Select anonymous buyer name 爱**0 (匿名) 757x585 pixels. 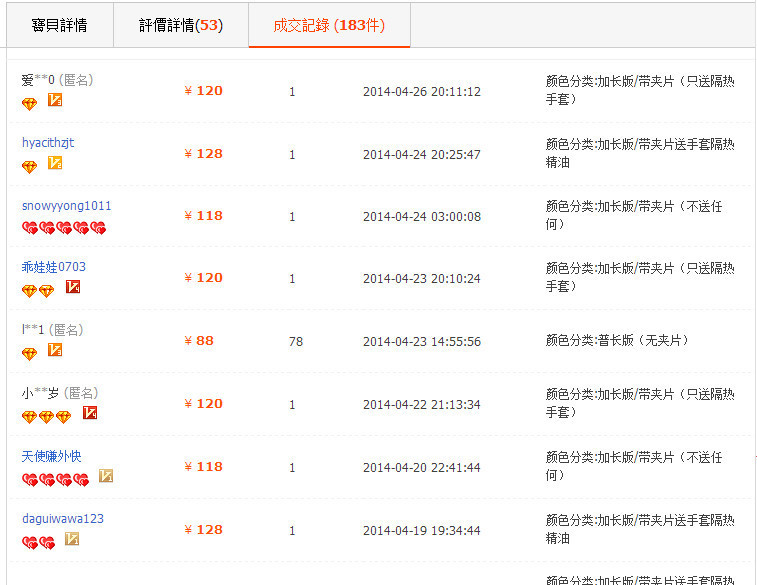pos(57,80)
